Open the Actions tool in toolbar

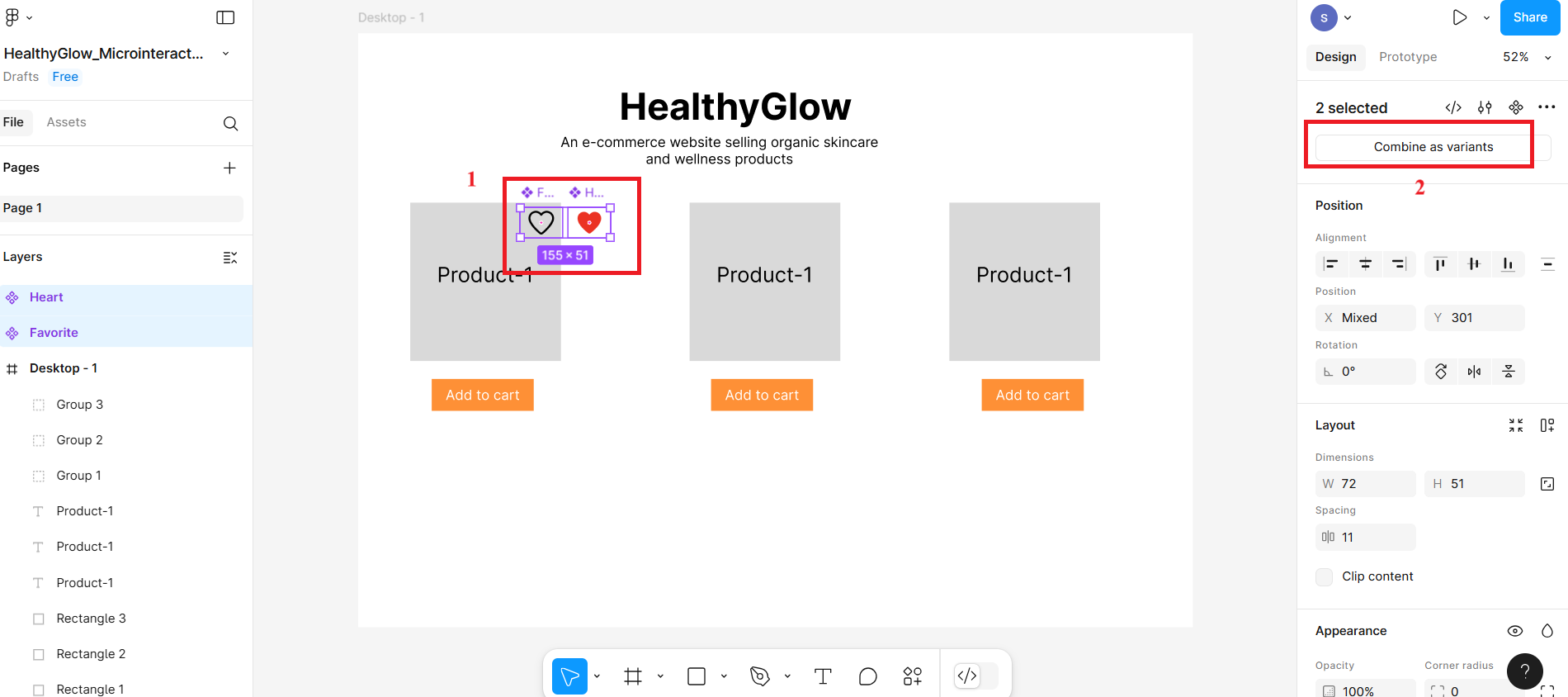pyautogui.click(x=913, y=676)
